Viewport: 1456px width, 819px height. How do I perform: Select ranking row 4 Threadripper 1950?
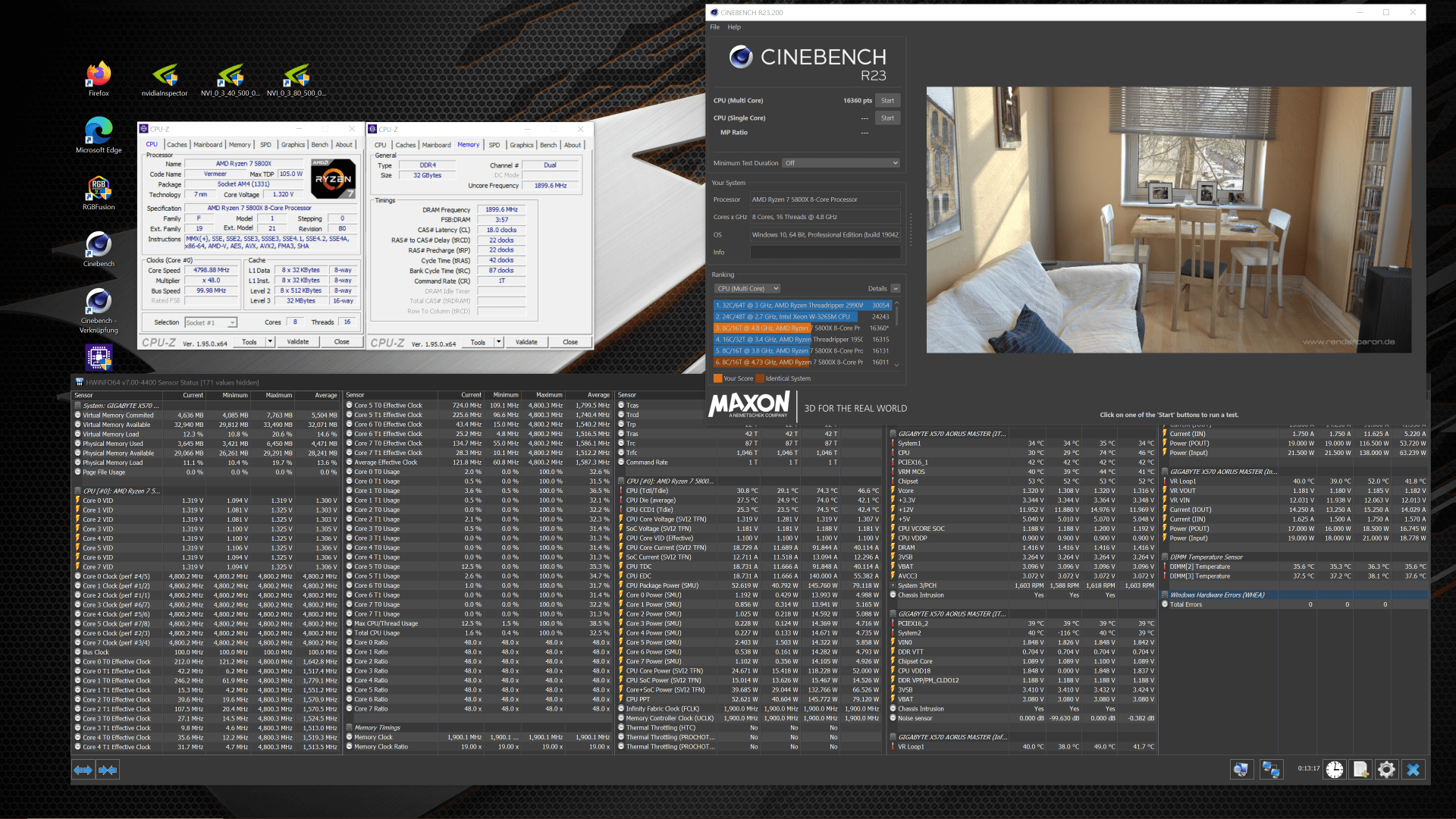[x=802, y=340]
